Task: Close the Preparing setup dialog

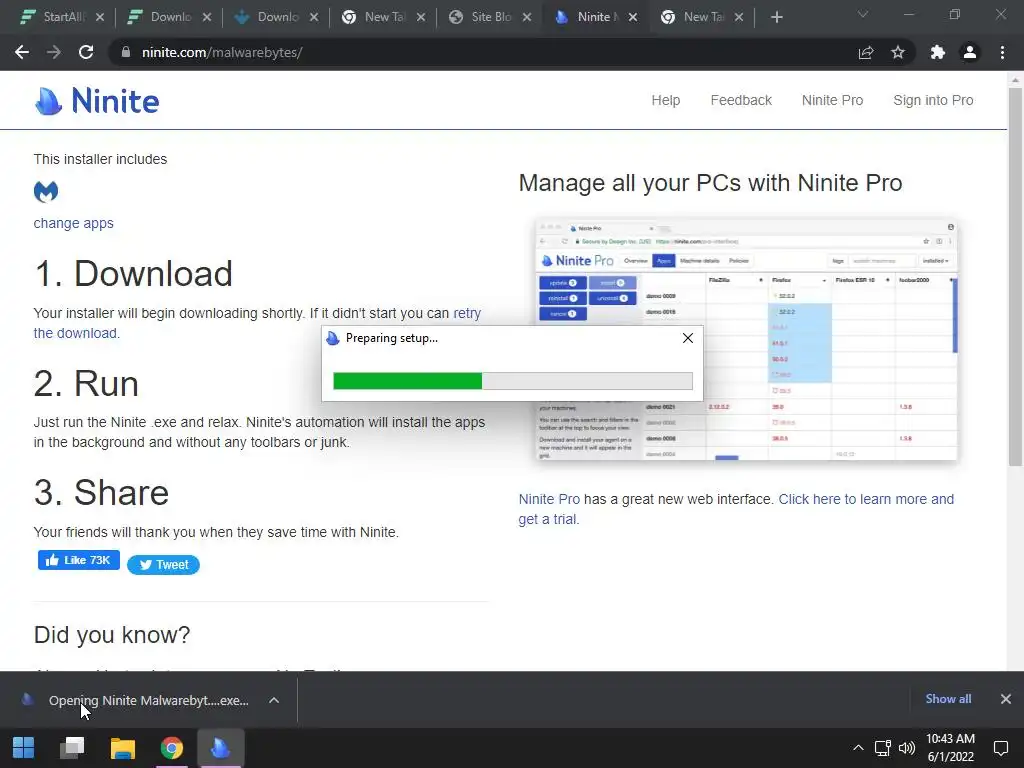Action: pyautogui.click(x=688, y=338)
